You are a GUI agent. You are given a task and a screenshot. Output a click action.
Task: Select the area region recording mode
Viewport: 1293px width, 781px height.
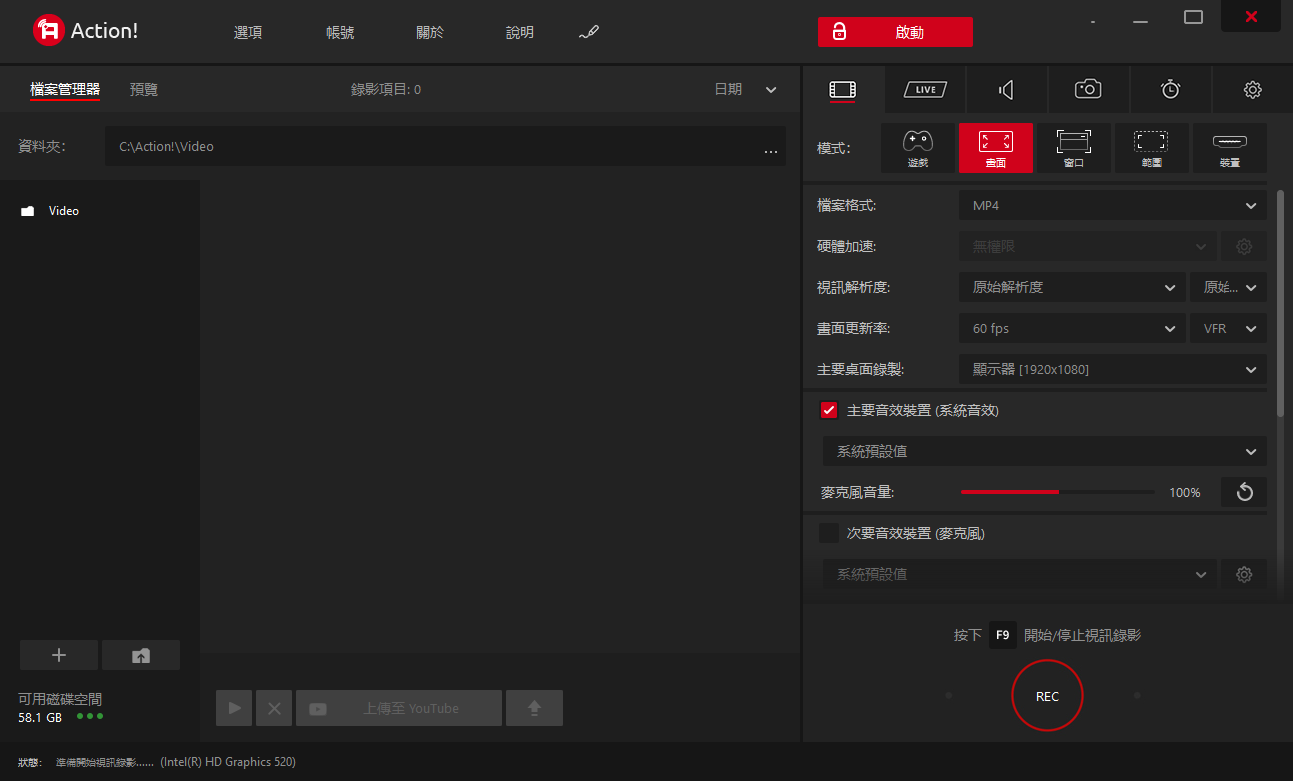pos(1152,148)
